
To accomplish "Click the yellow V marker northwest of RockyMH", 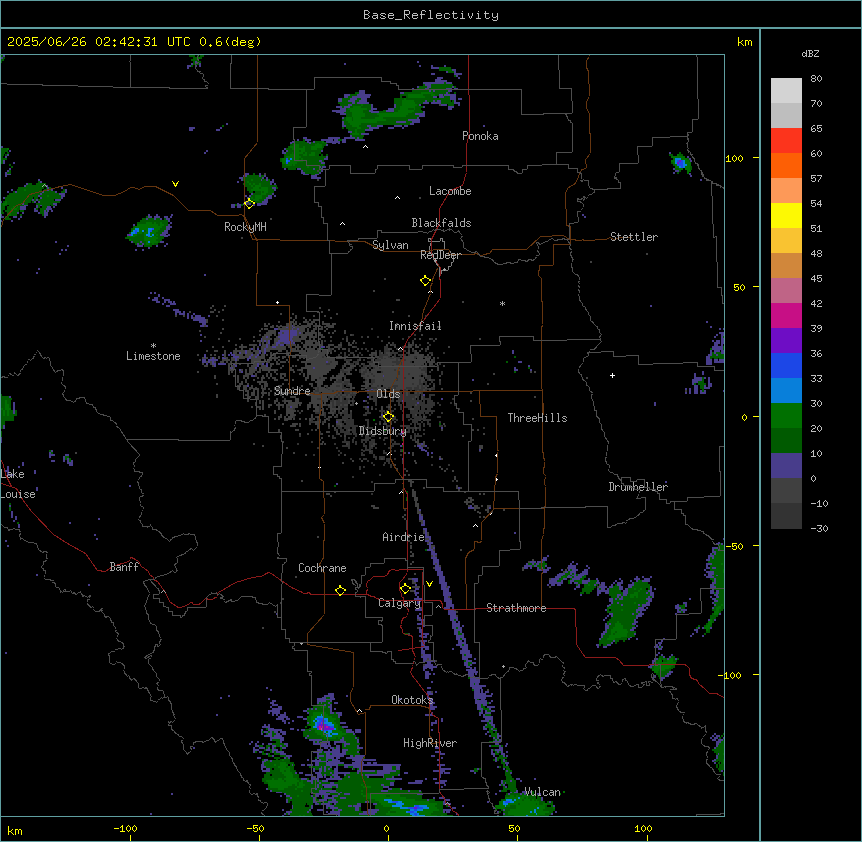I will 175,184.
